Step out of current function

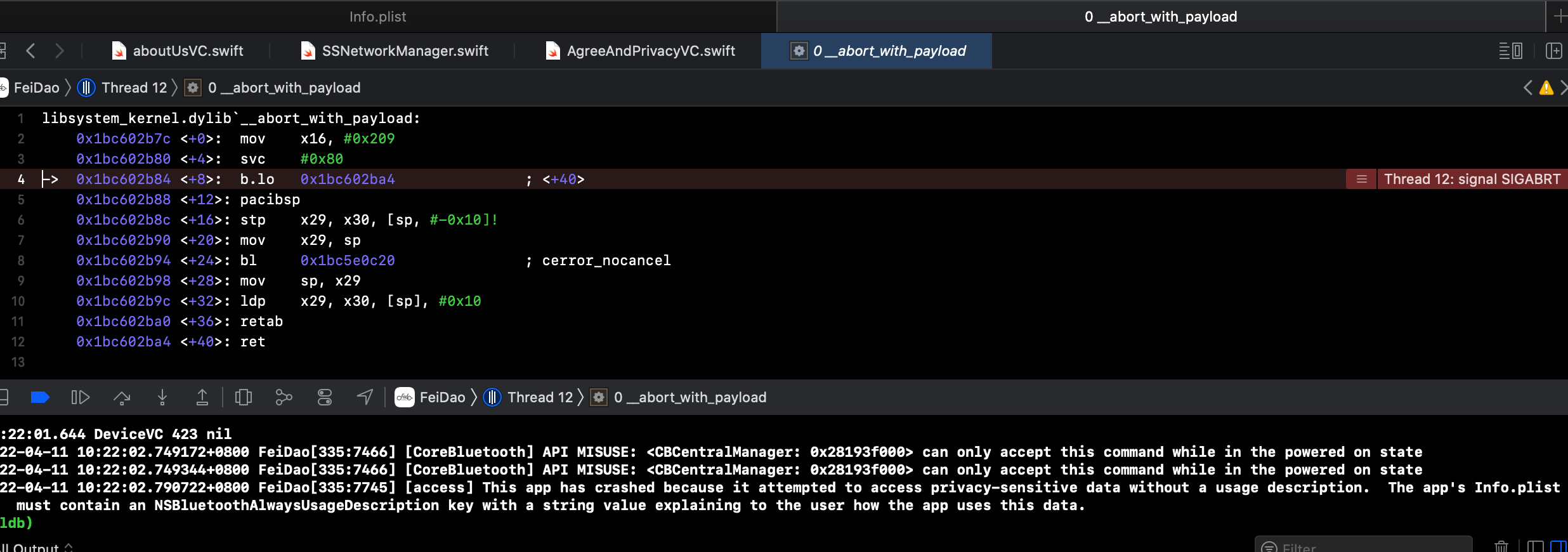pos(202,397)
